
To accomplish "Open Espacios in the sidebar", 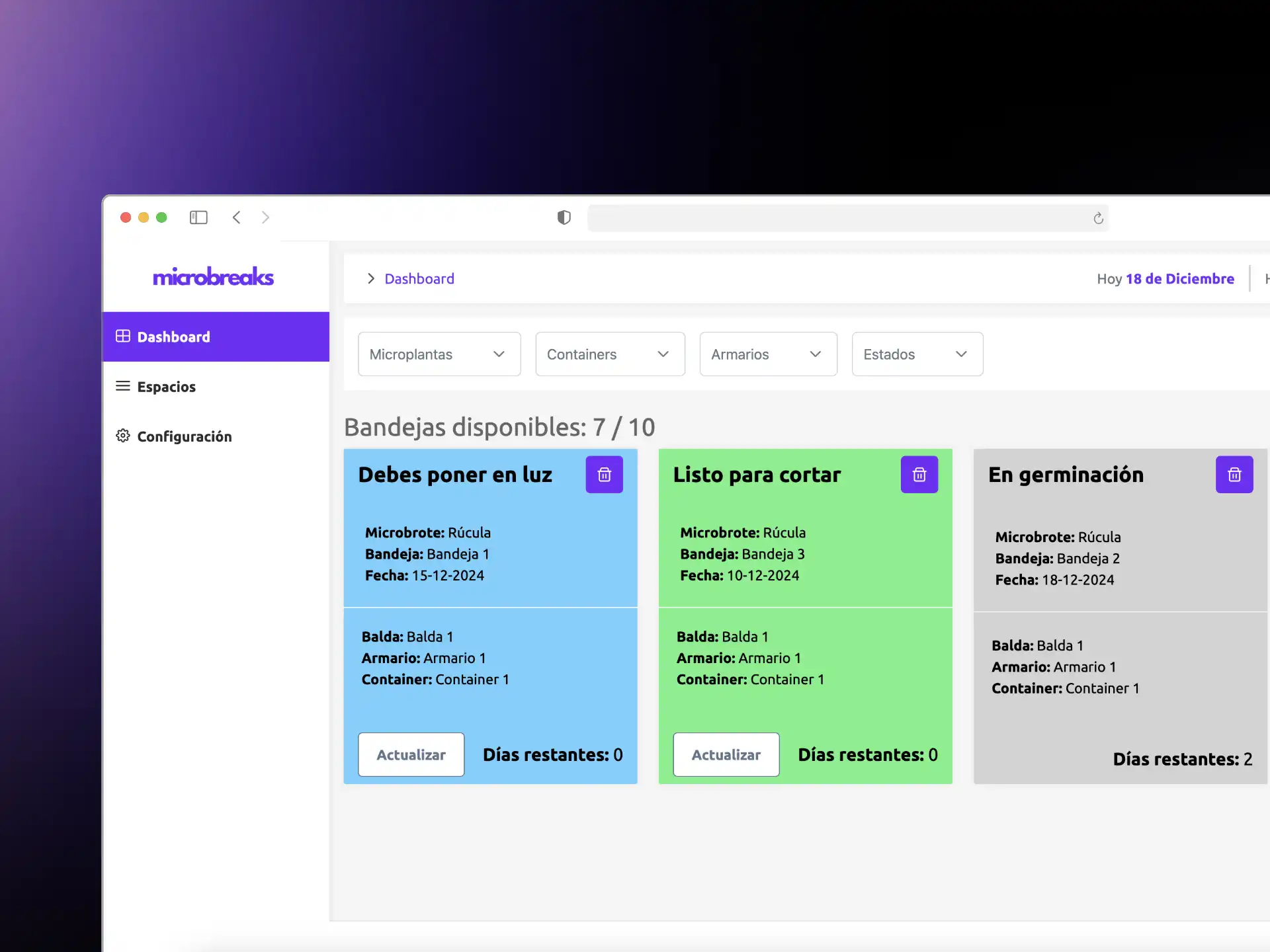I will coord(166,387).
